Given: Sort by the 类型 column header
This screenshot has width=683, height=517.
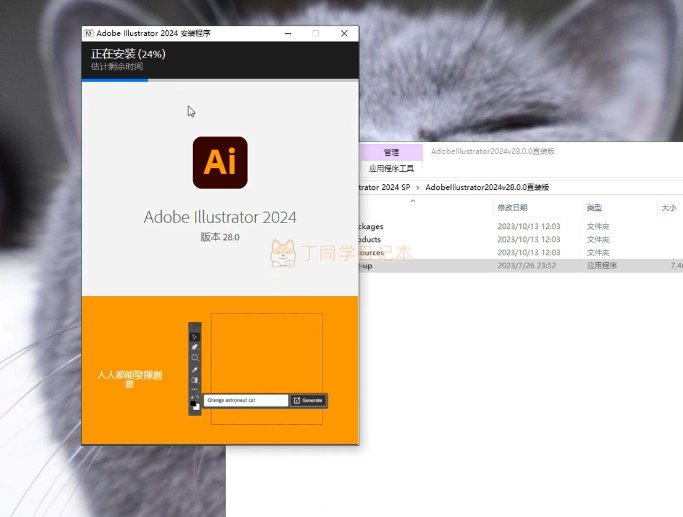Looking at the screenshot, I should [x=594, y=208].
